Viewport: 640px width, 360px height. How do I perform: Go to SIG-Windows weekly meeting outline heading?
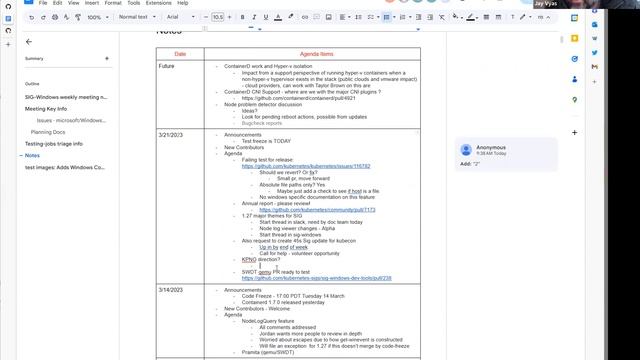tap(66, 97)
